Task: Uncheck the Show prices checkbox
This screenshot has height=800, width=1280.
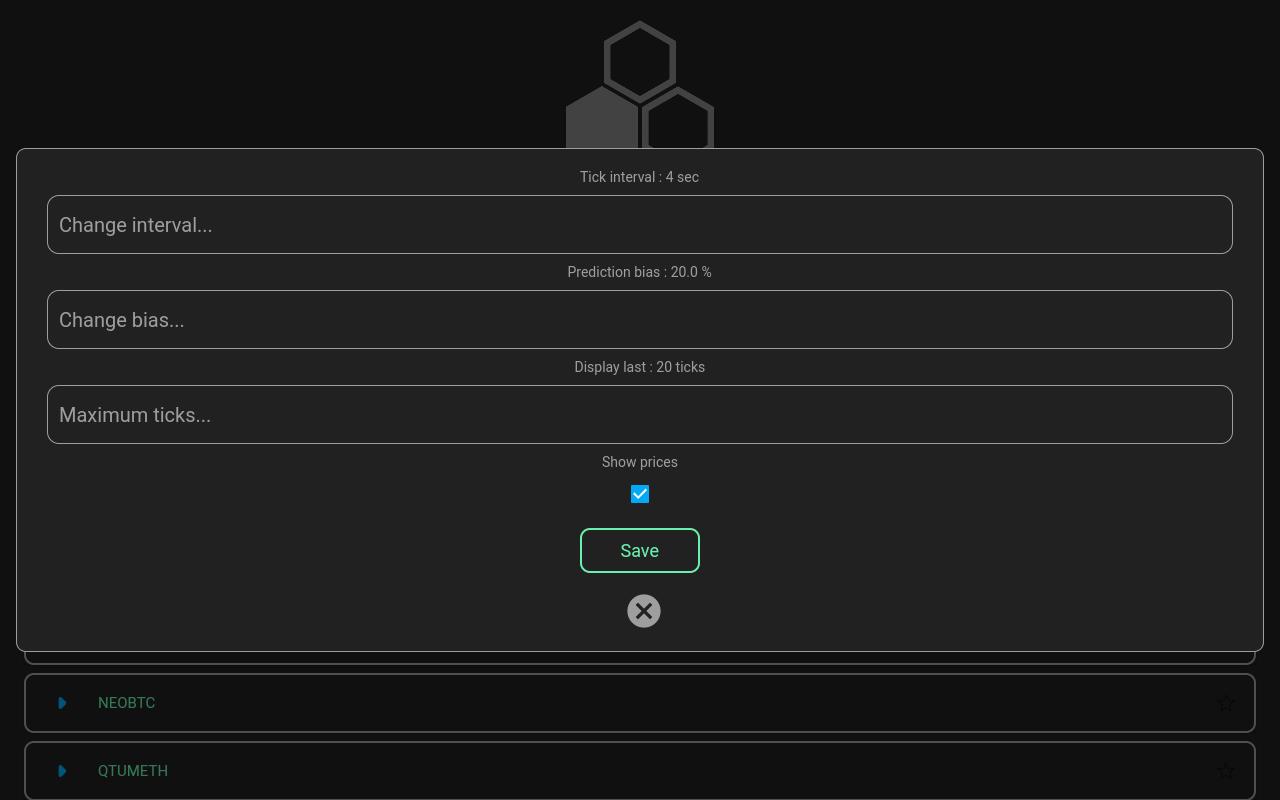Action: (x=640, y=494)
